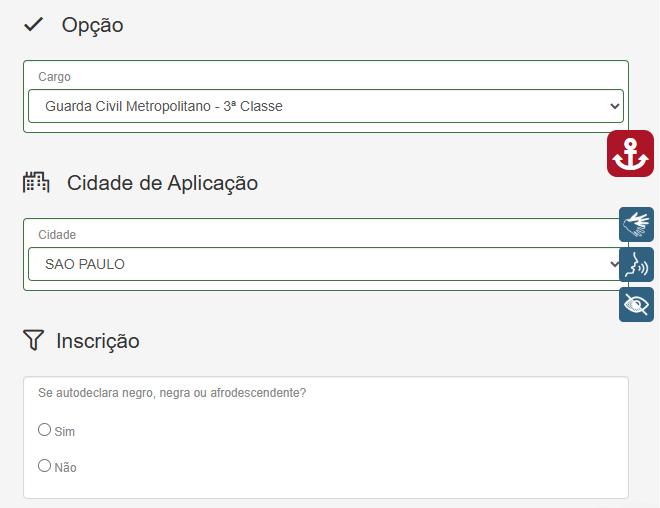
Task: Click the Opção section heading
Action: point(92,25)
